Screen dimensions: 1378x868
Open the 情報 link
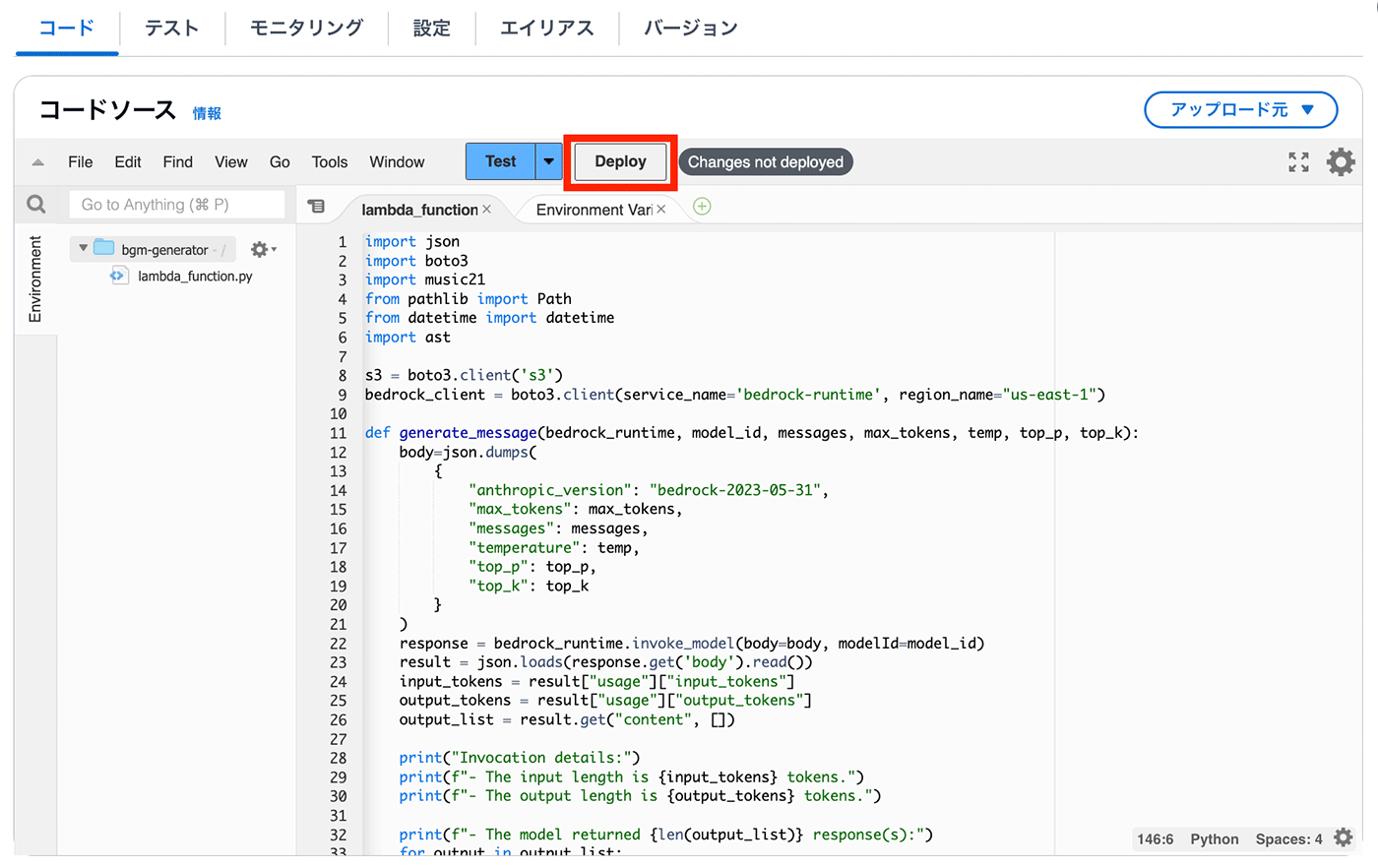pyautogui.click(x=207, y=113)
